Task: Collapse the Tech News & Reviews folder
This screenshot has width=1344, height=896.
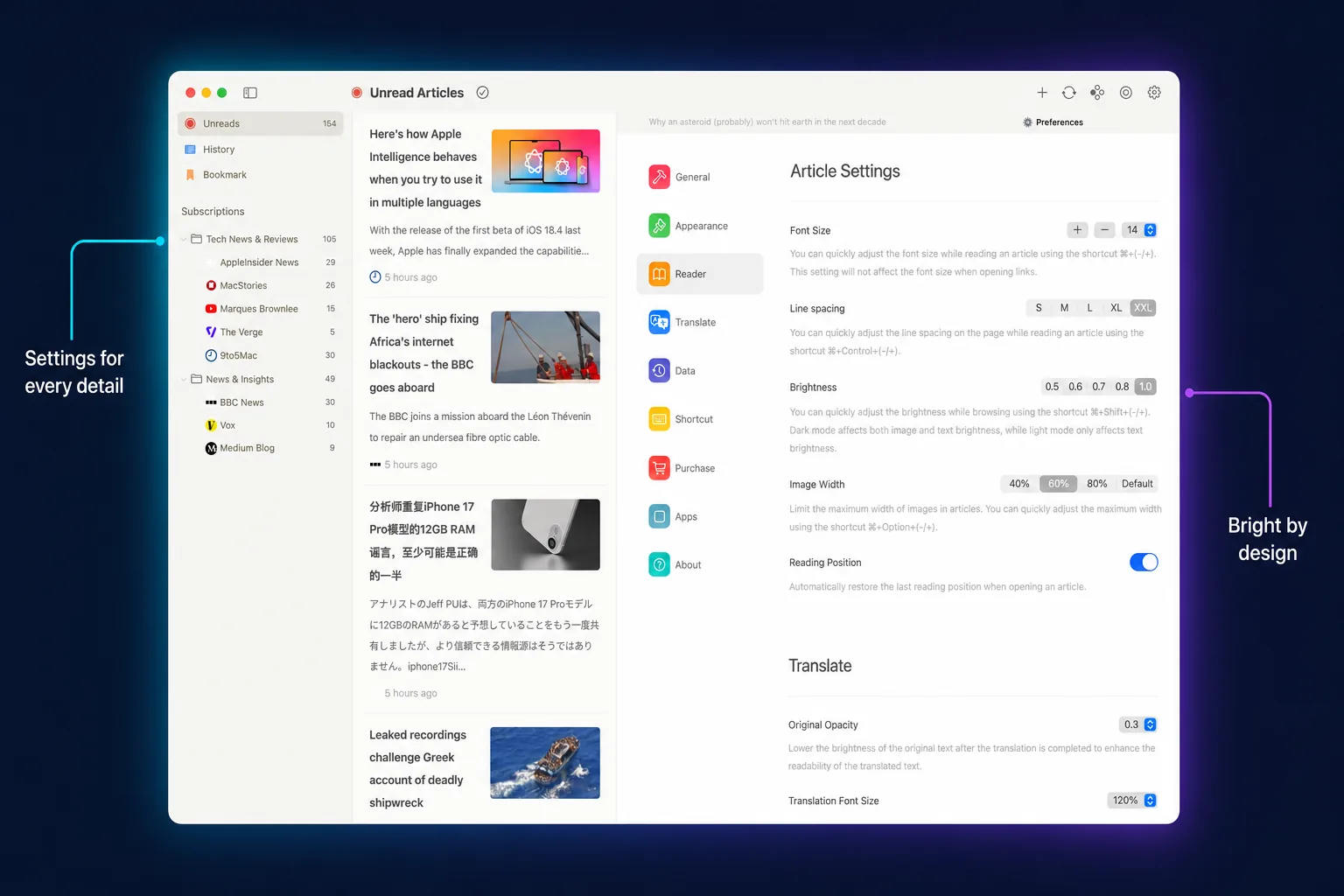Action: coord(184,239)
